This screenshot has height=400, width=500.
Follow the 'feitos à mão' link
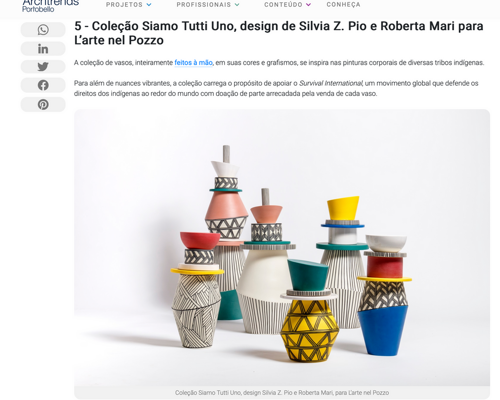point(193,63)
